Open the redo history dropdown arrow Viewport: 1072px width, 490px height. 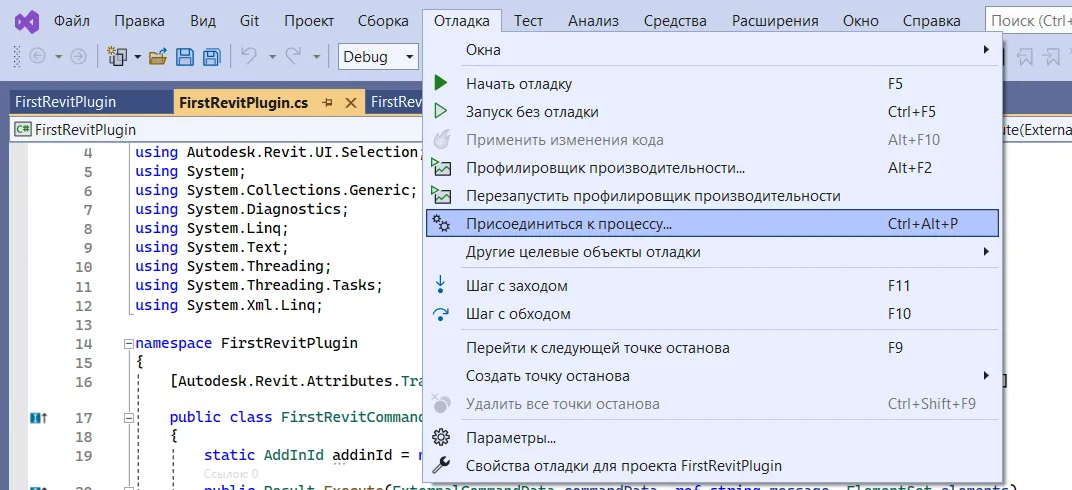coord(317,57)
